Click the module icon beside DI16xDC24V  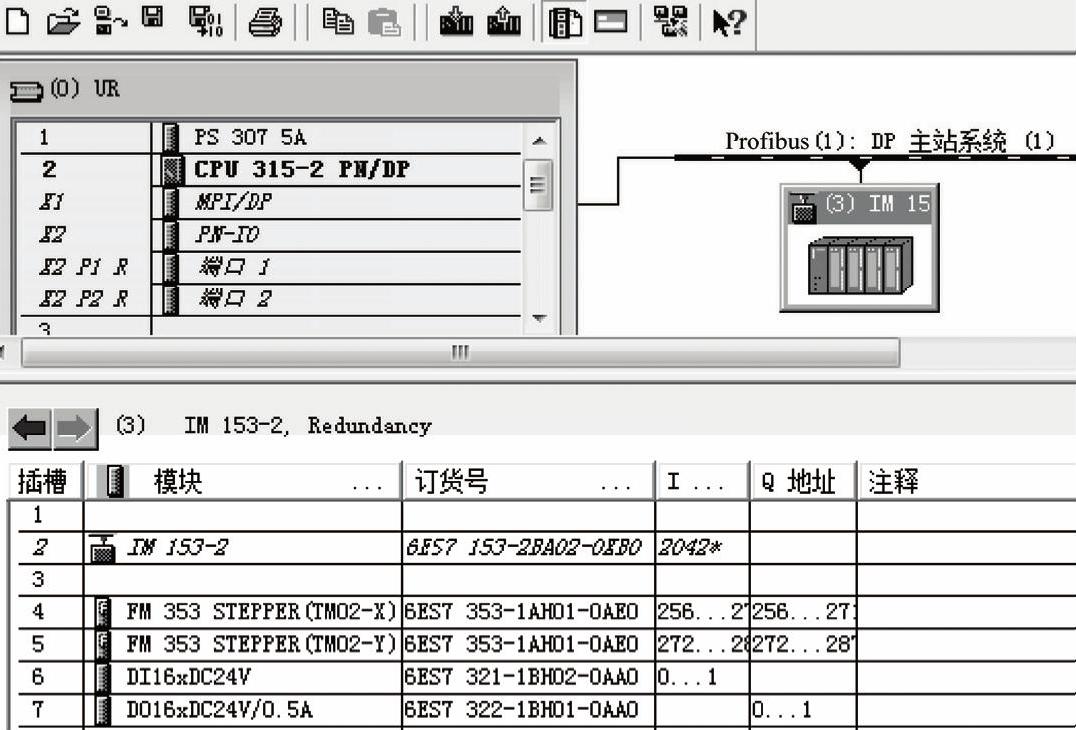pos(103,677)
